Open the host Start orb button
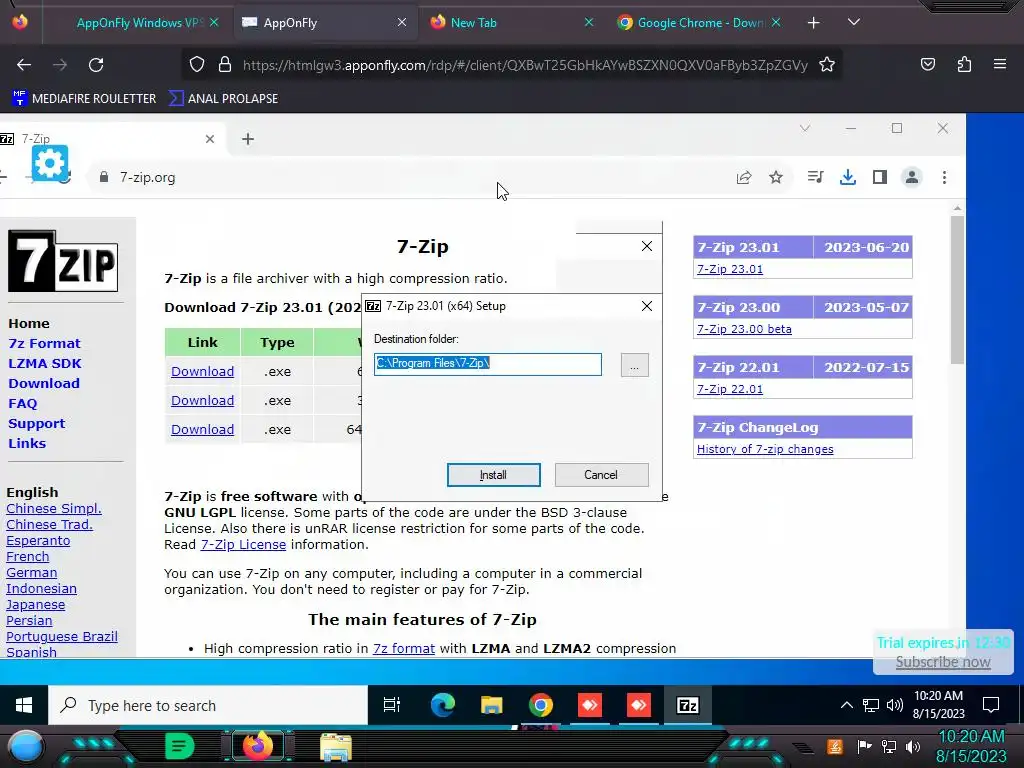The width and height of the screenshot is (1024, 768). (26, 746)
